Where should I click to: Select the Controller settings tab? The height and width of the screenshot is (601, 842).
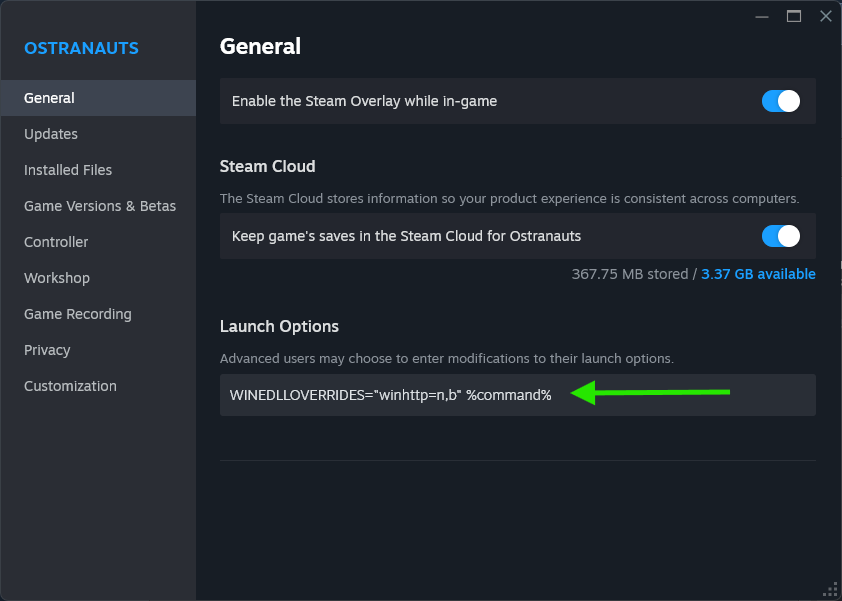click(x=98, y=242)
